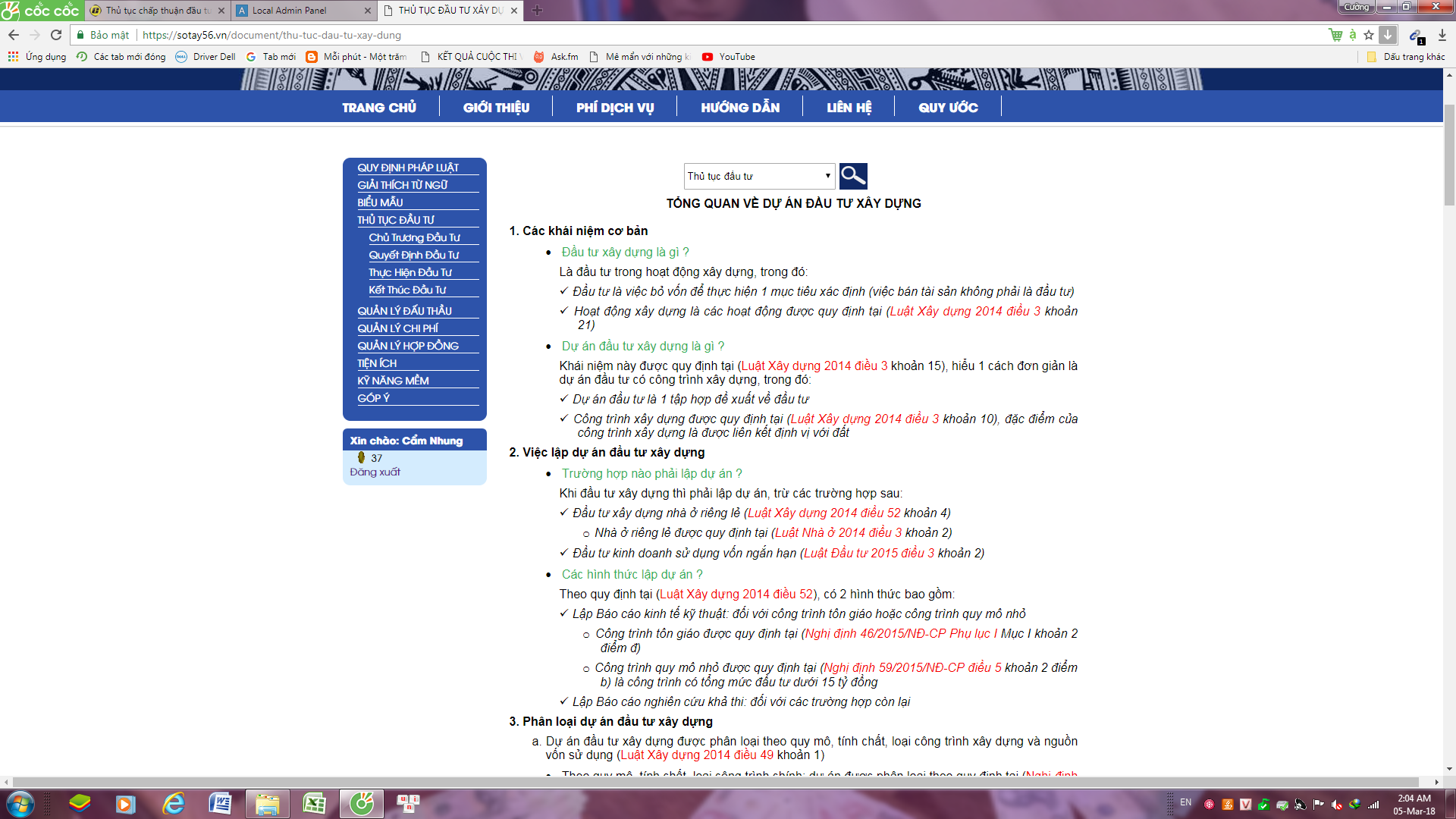Click the Đăng xuất logout link

(375, 472)
